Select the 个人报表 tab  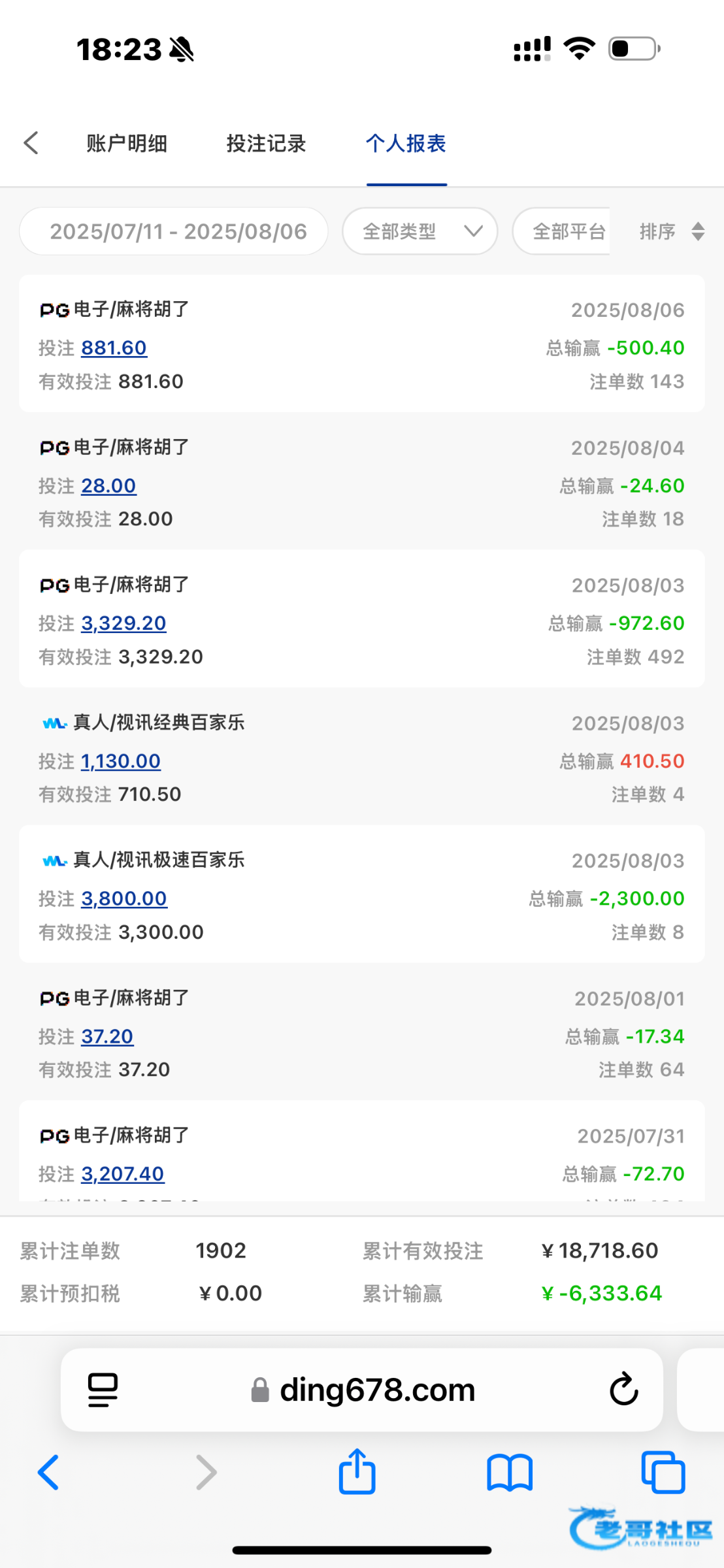click(406, 143)
